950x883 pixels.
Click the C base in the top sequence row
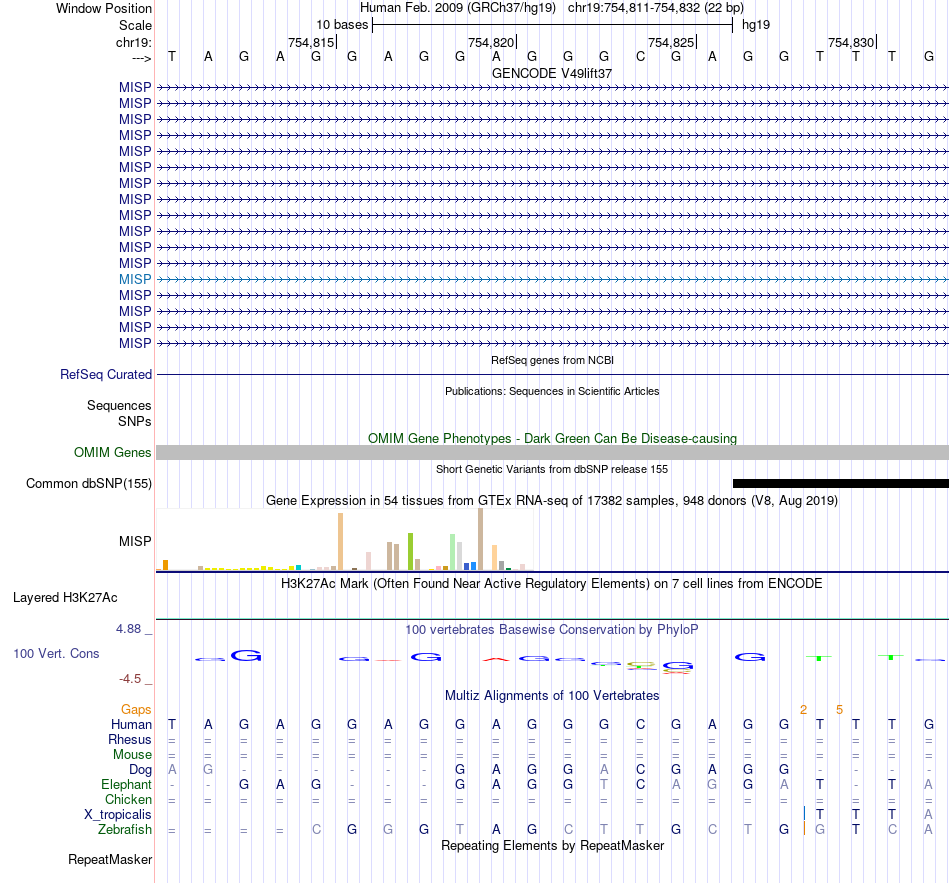[x=640, y=56]
